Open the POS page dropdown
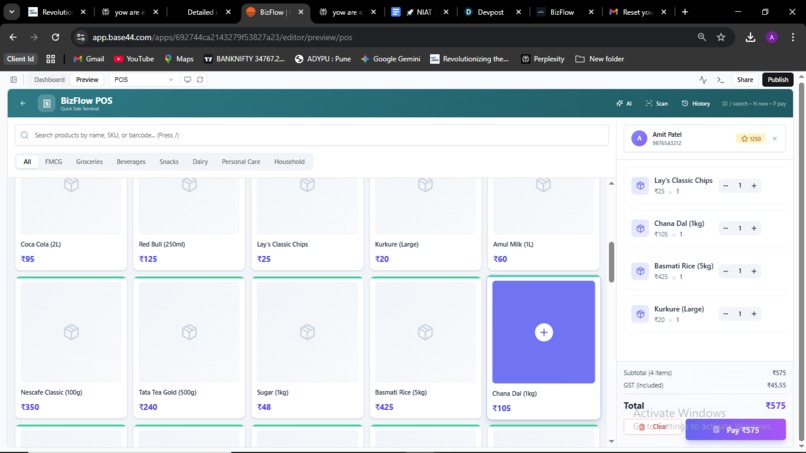806x453 pixels. pyautogui.click(x=143, y=80)
